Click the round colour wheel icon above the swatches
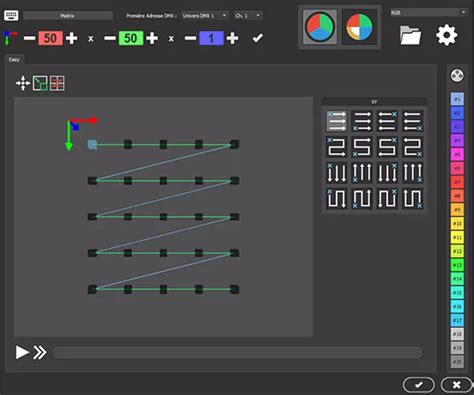 pyautogui.click(x=457, y=75)
